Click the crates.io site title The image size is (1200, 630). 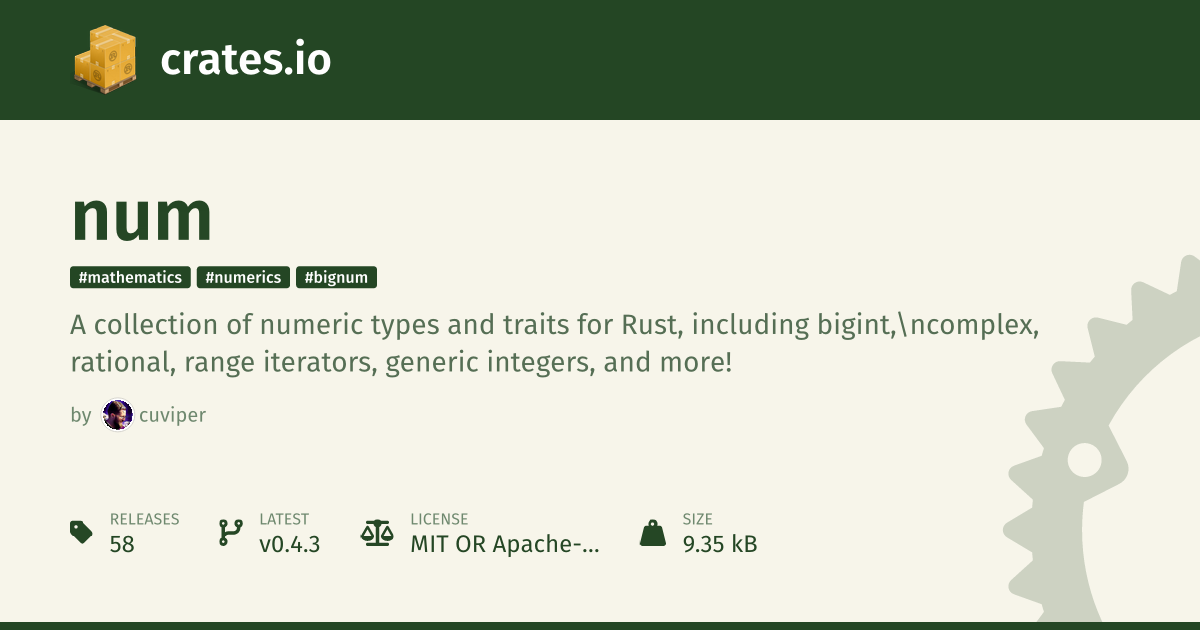pos(245,60)
